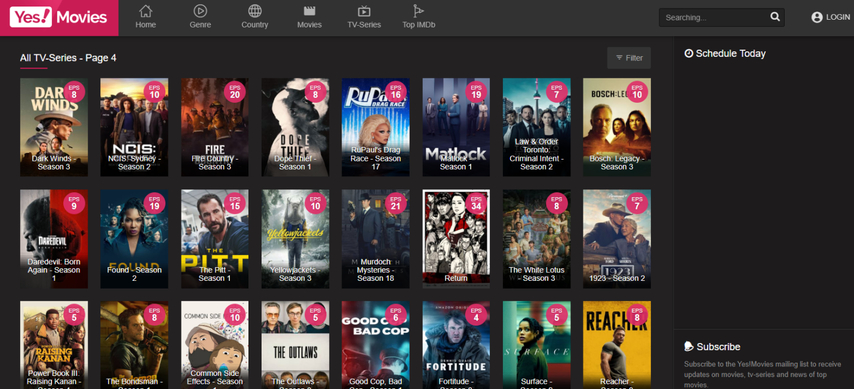Viewport: 854px width, 389px height.
Task: Open The White Lotus Season 3 poster
Action: [x=536, y=239]
